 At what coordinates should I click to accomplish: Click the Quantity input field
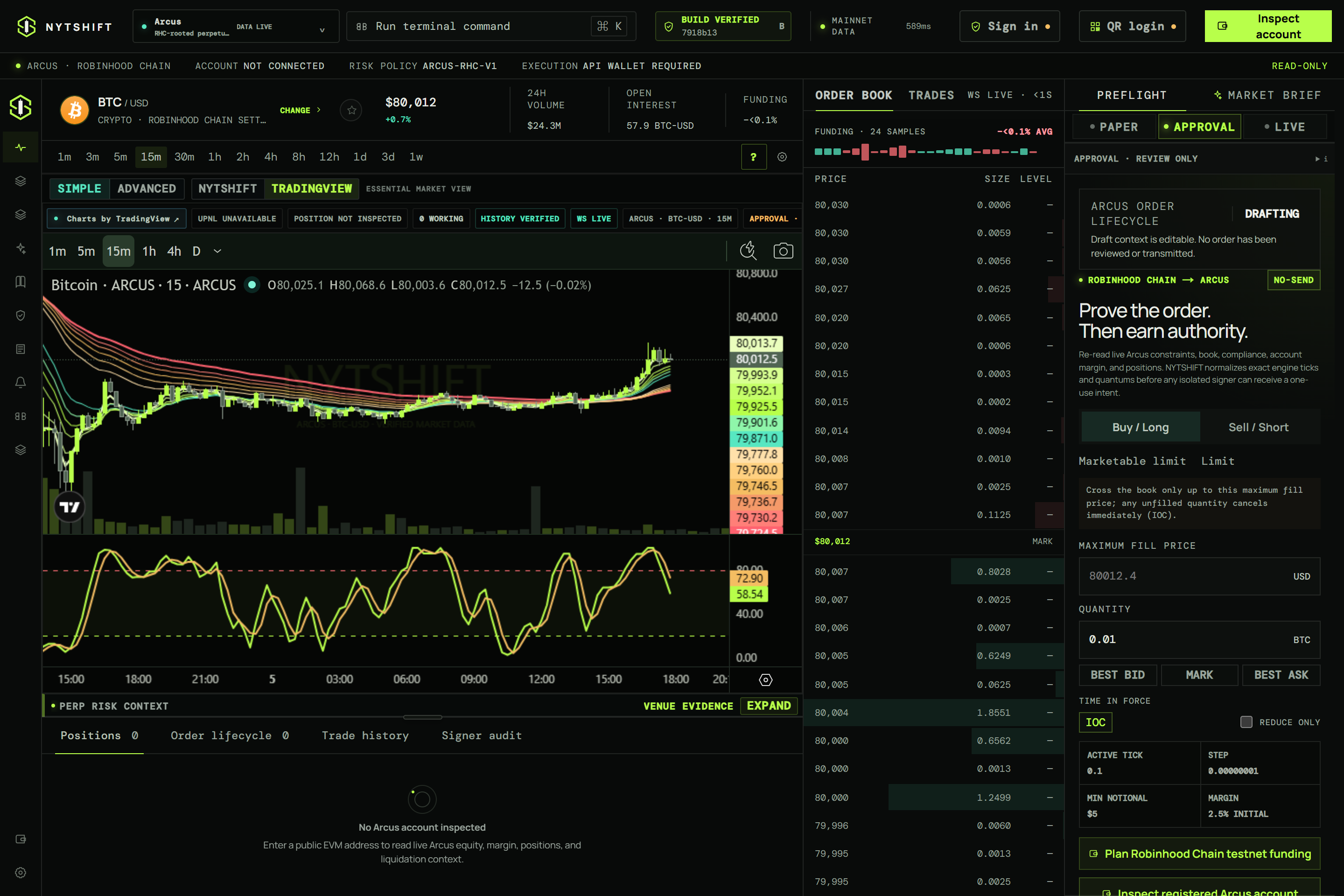[1199, 639]
